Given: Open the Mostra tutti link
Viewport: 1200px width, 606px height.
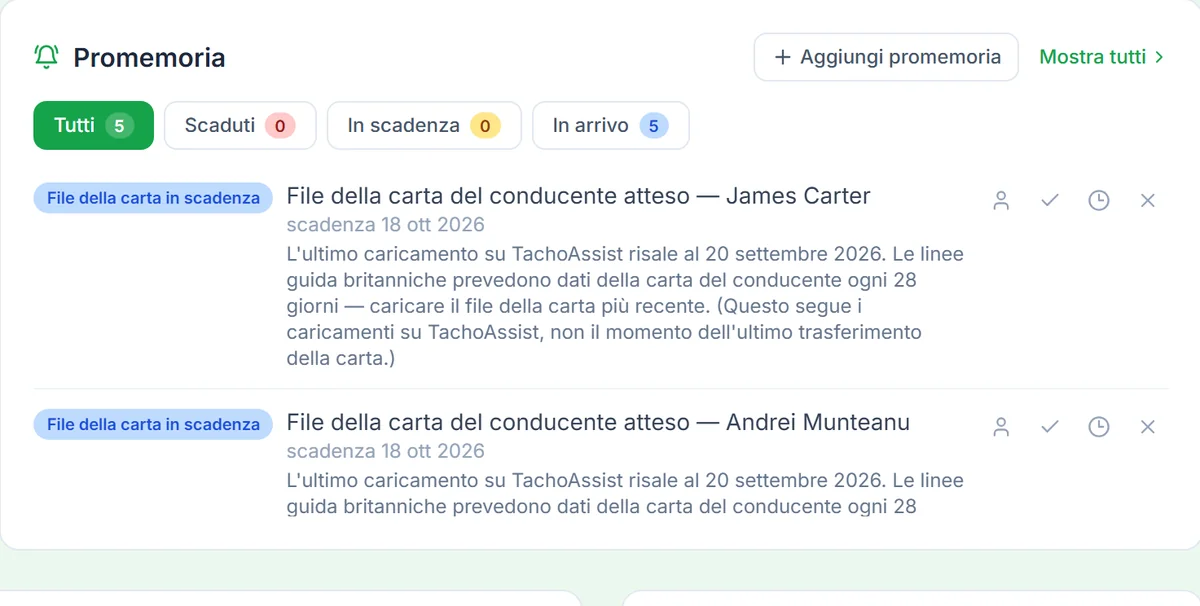Looking at the screenshot, I should (1102, 57).
